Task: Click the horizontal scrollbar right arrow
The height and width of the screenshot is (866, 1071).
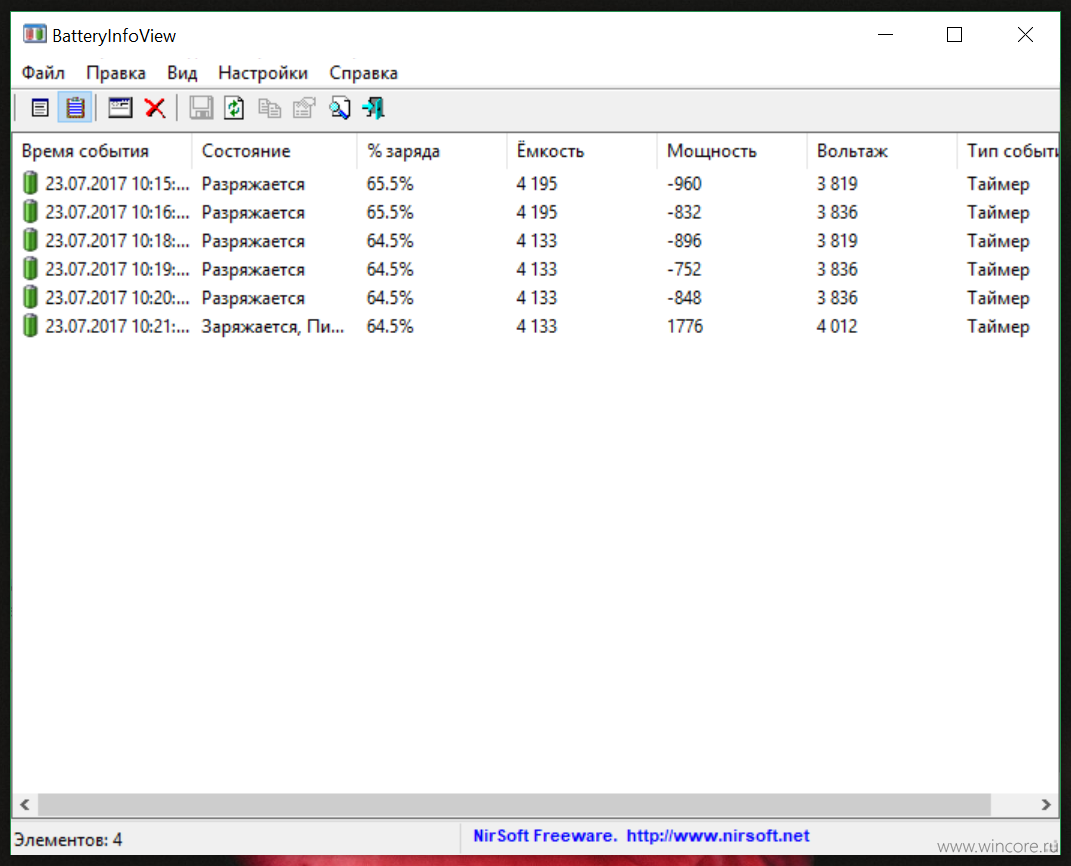Action: pos(1046,805)
